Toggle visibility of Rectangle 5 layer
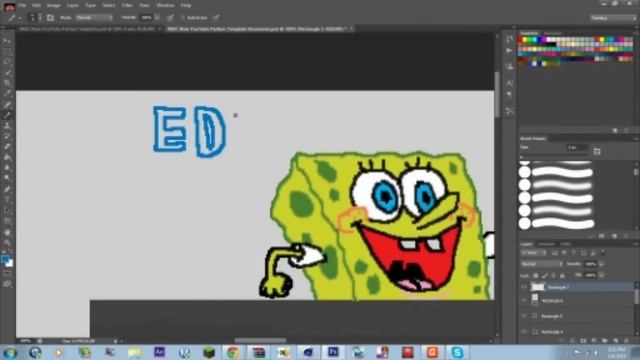 pos(524,316)
